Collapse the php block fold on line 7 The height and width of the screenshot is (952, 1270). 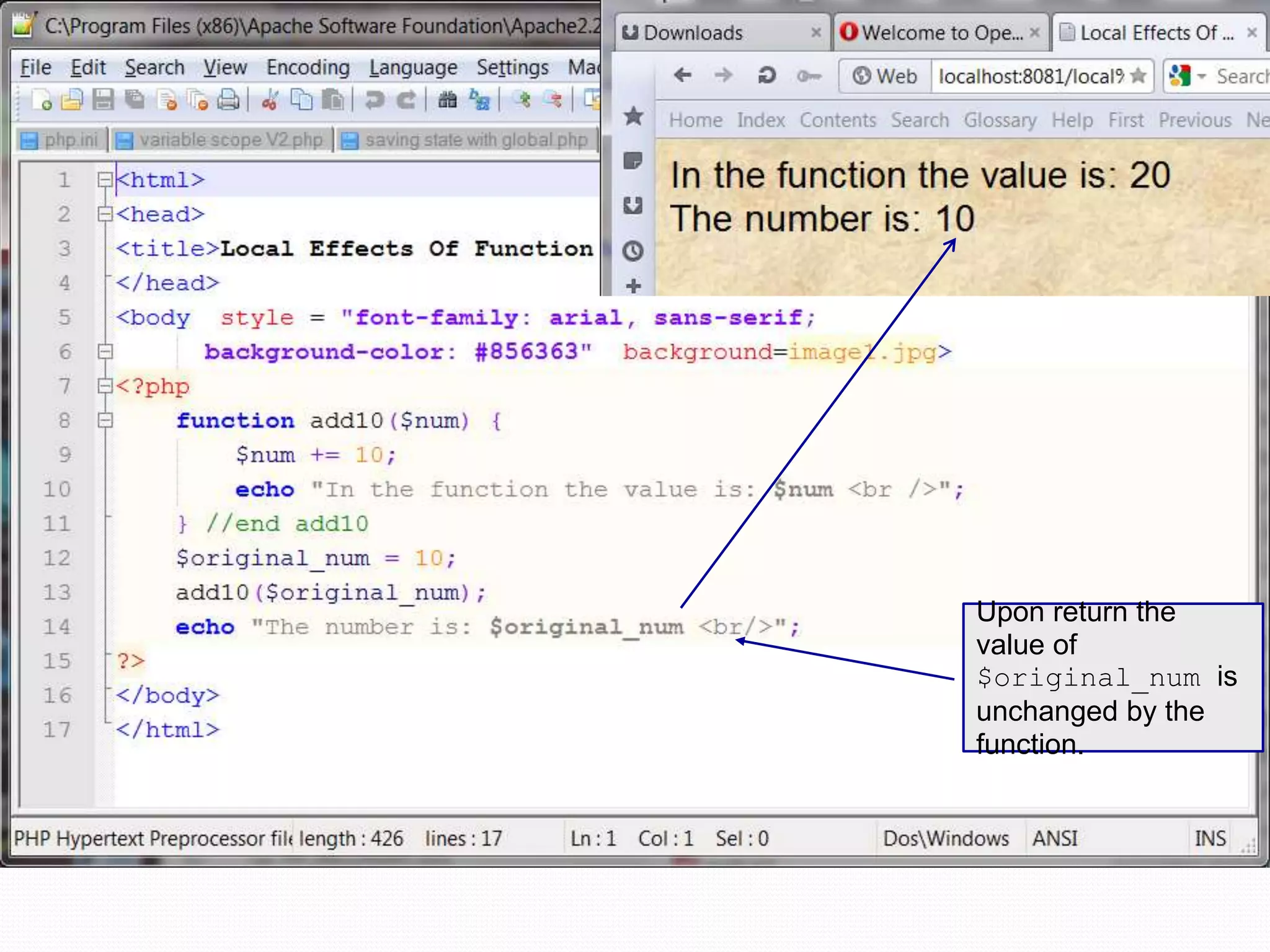click(105, 386)
